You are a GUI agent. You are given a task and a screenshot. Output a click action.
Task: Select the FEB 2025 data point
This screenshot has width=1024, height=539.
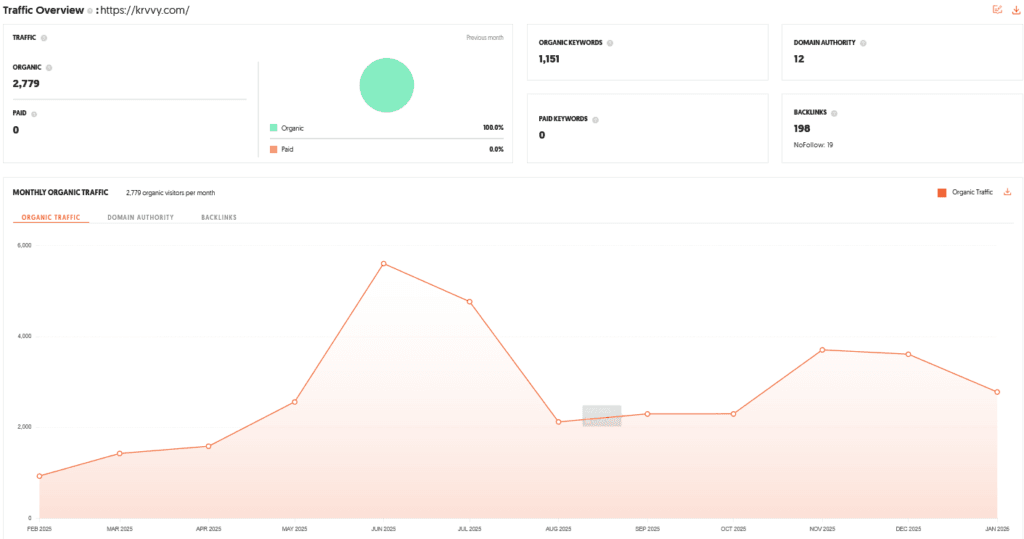(x=39, y=476)
